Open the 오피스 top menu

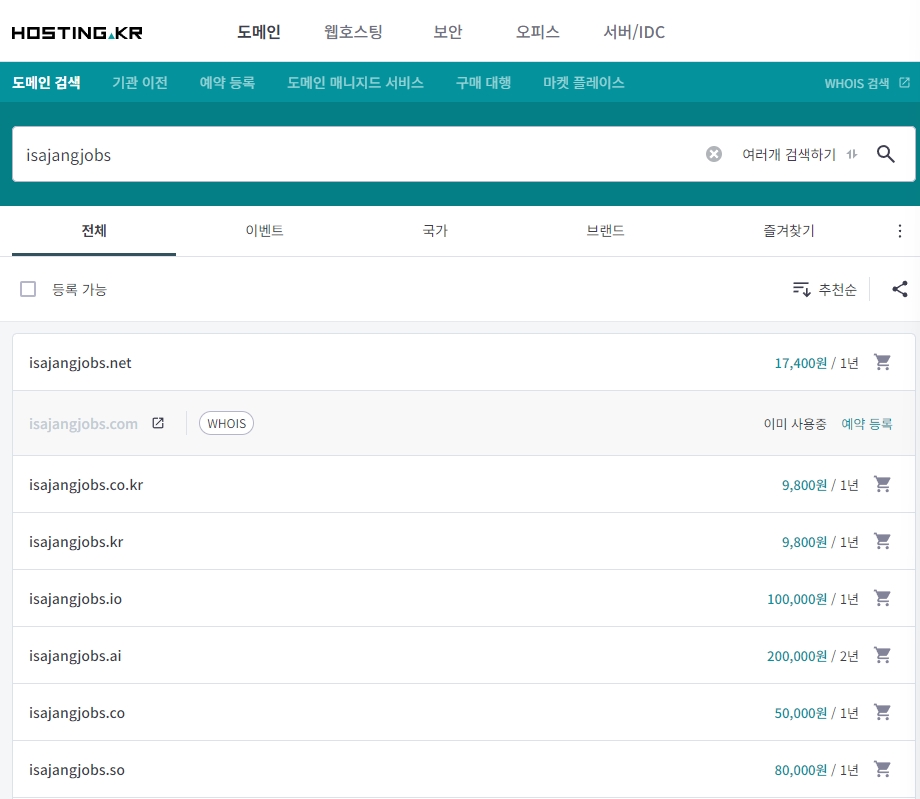coord(537,32)
